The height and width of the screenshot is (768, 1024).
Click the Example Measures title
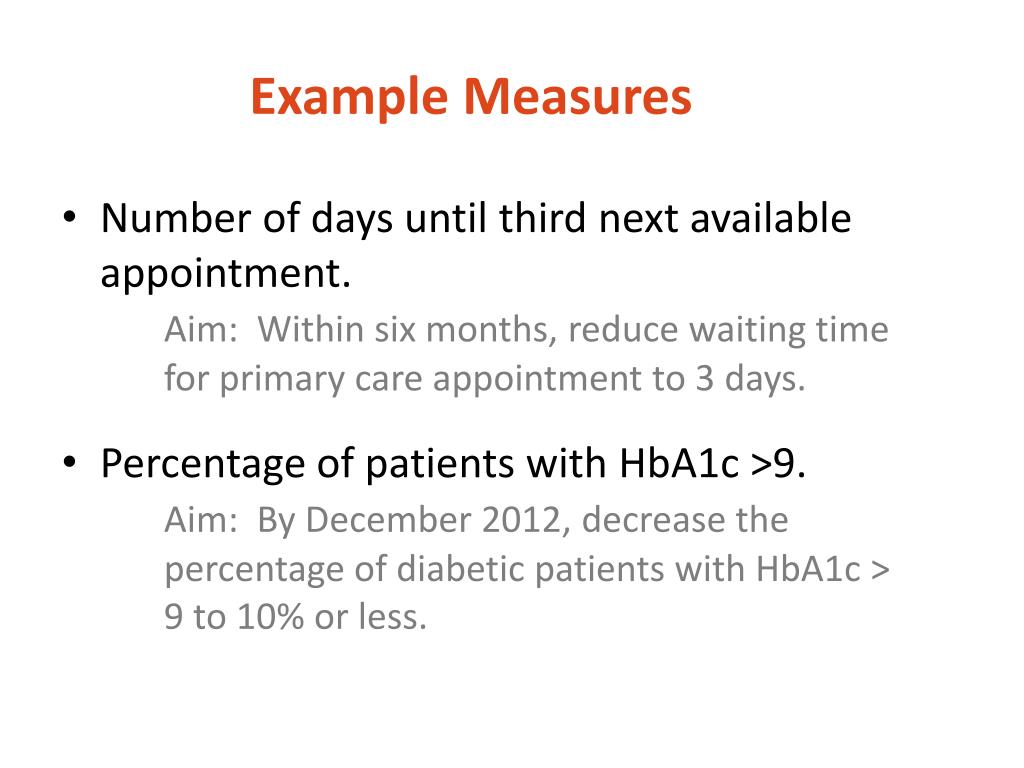pyautogui.click(x=471, y=97)
